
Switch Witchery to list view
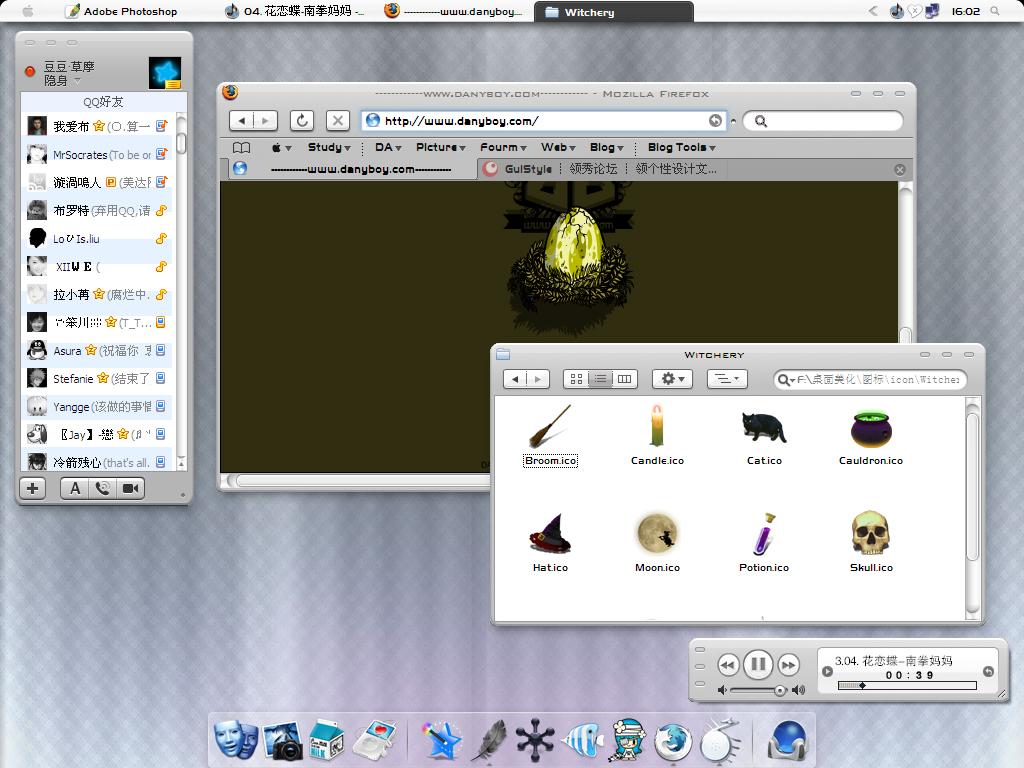pos(600,379)
